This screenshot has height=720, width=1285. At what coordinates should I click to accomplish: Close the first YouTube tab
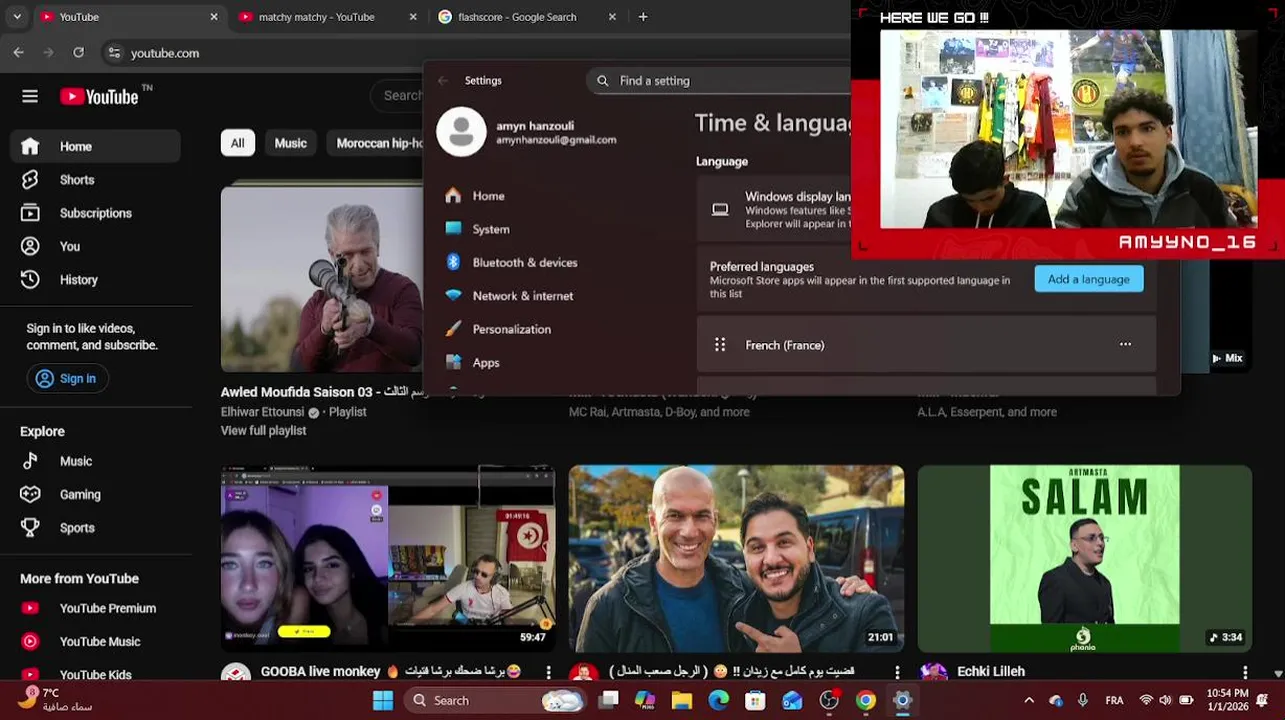click(213, 17)
